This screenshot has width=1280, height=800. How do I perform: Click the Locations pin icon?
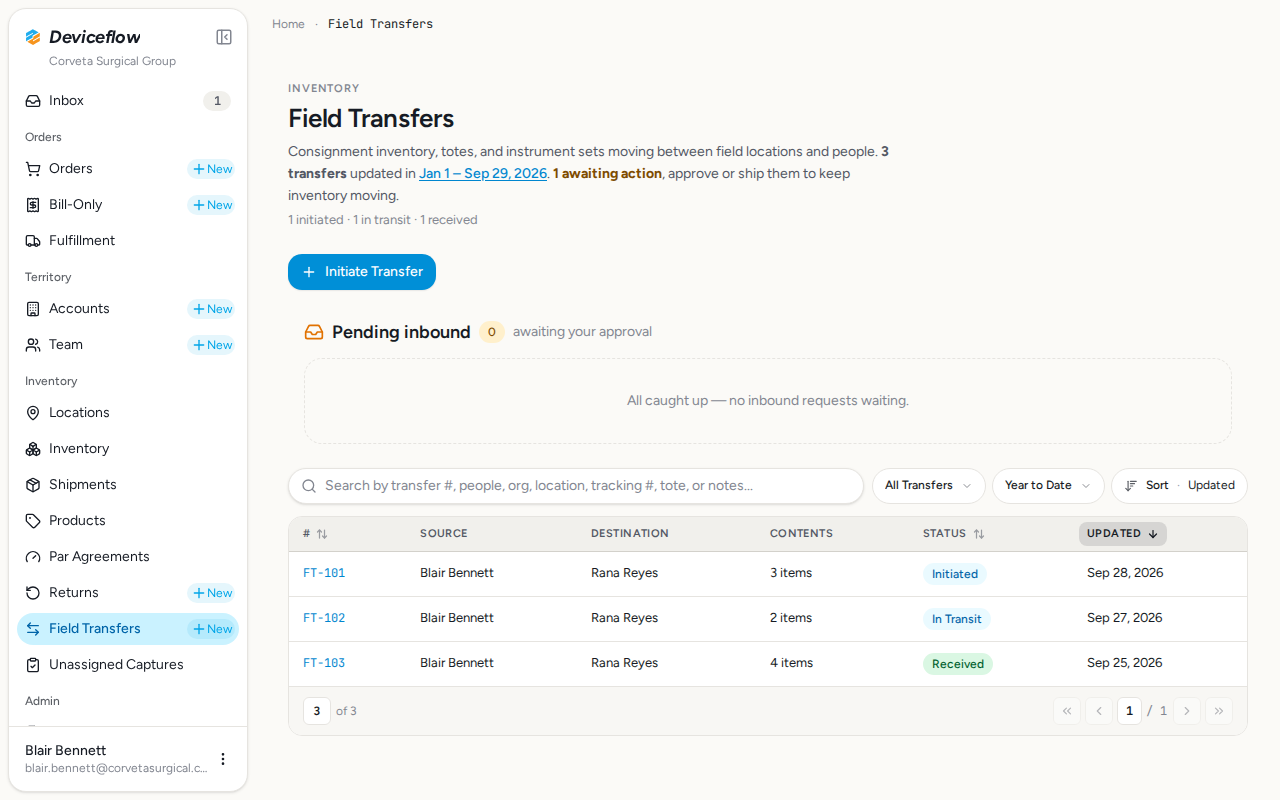coord(33,413)
